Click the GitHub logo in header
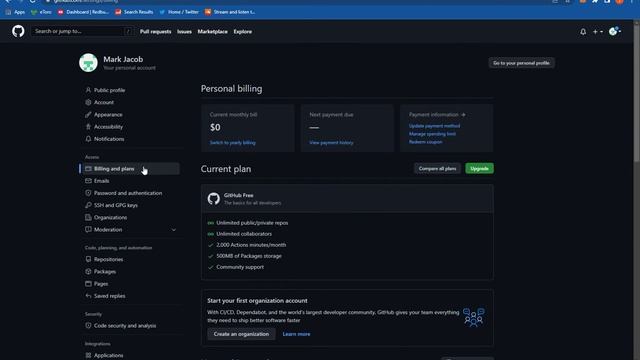640x360 pixels. click(x=18, y=31)
